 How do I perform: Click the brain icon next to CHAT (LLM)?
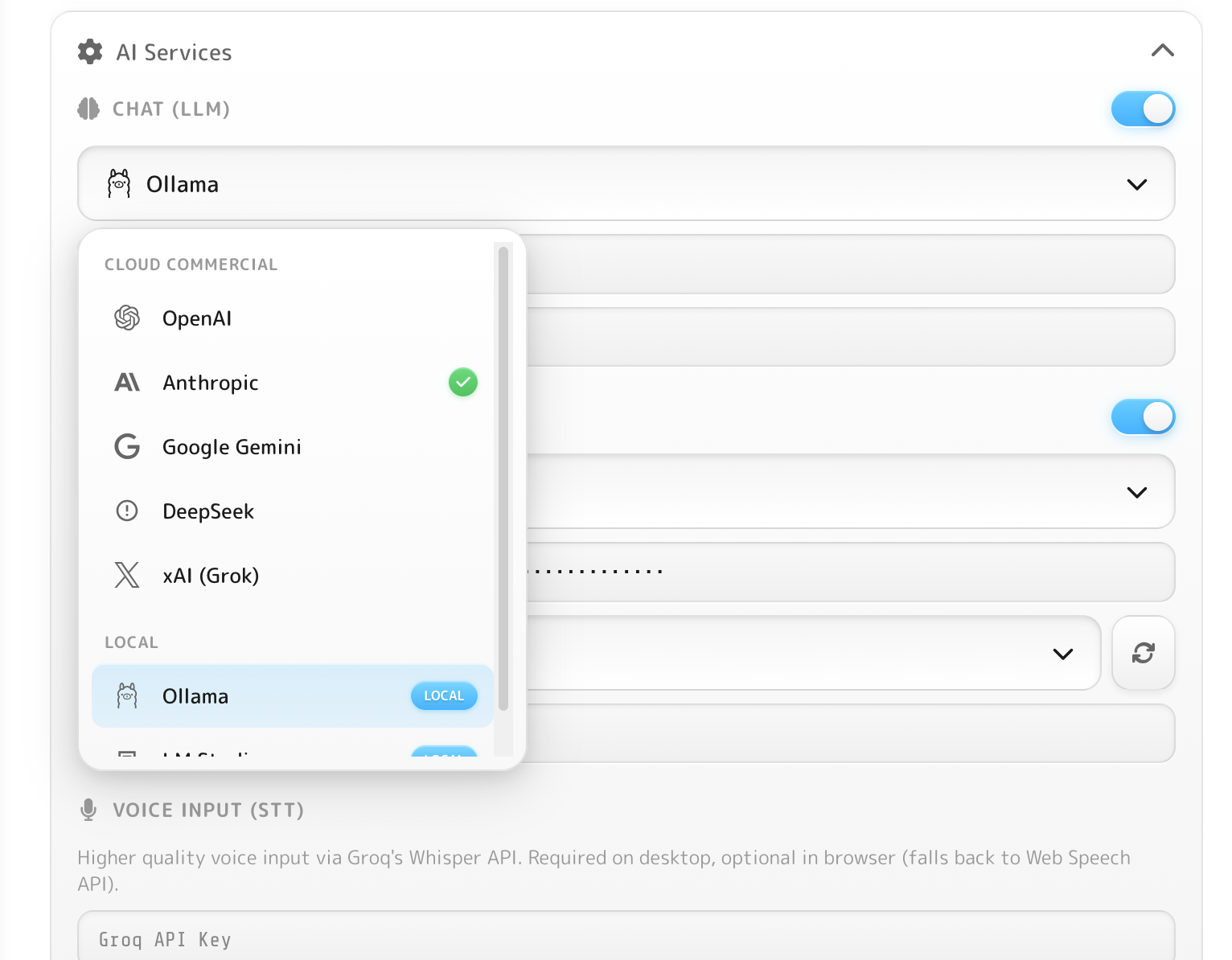pyautogui.click(x=88, y=109)
